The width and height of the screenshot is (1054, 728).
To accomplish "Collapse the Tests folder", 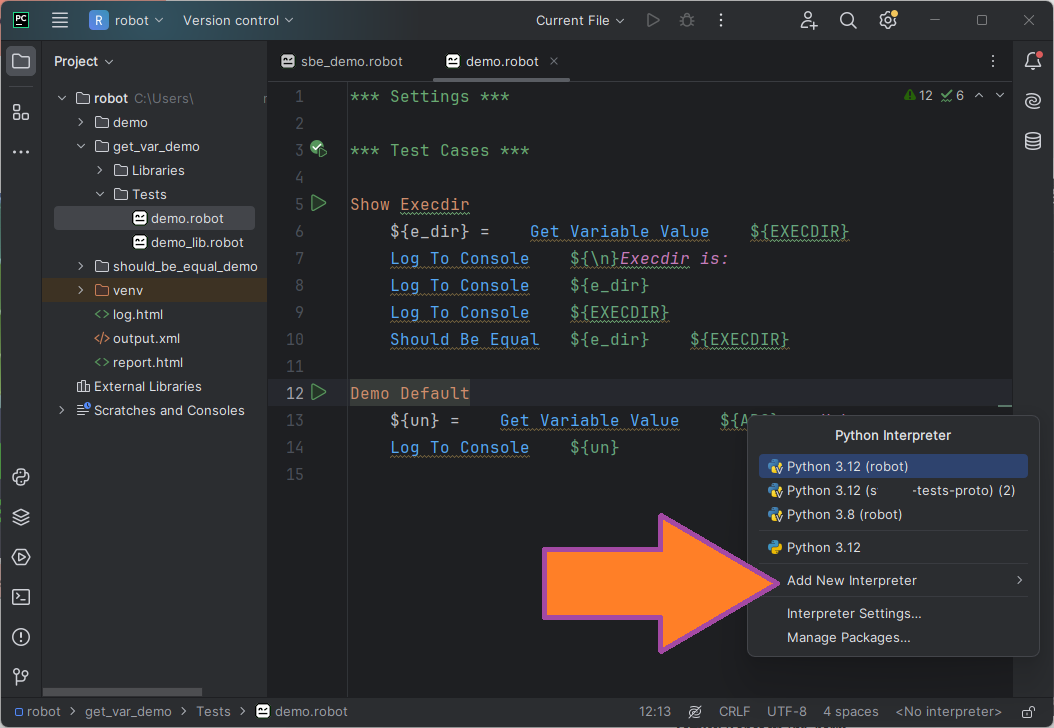I will [99, 194].
